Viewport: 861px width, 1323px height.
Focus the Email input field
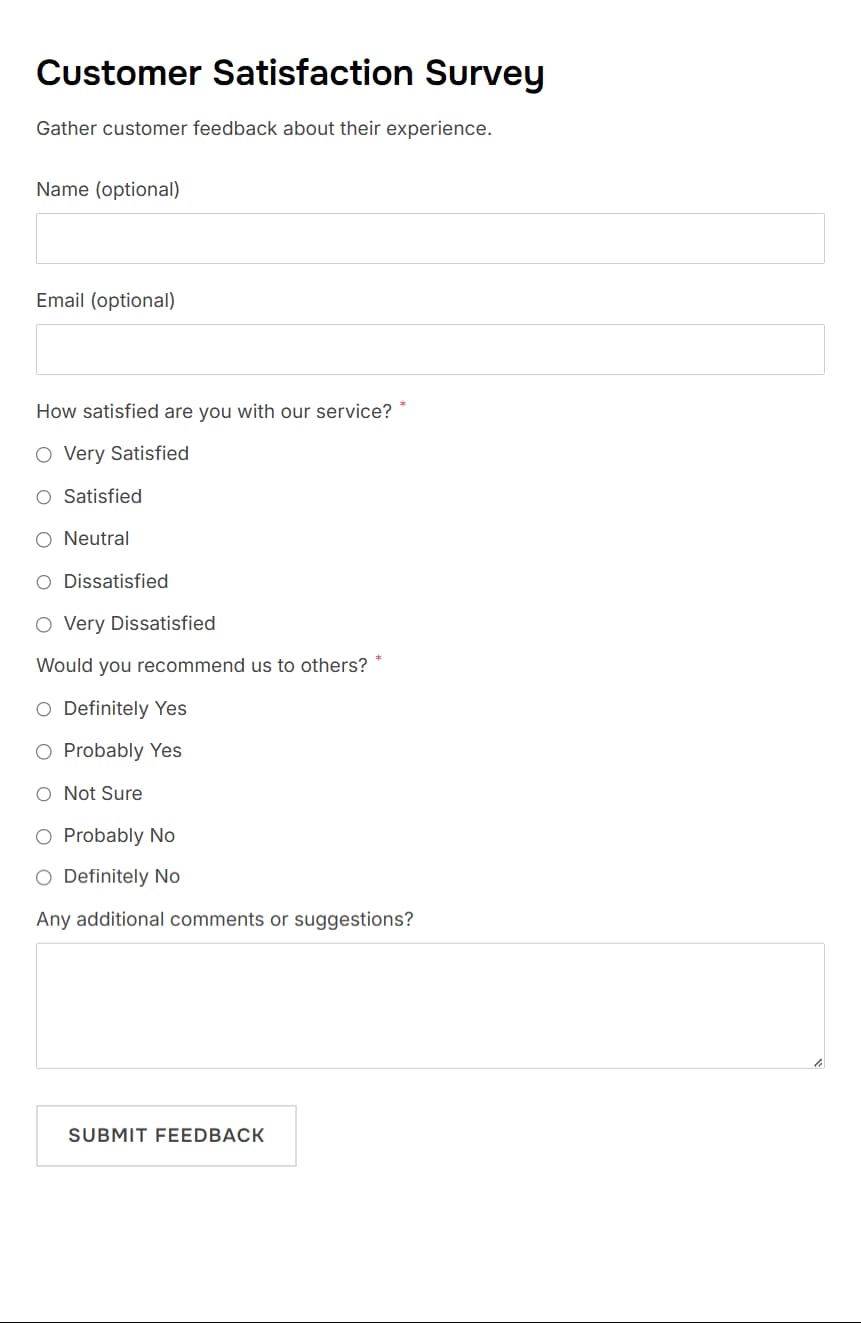click(430, 349)
